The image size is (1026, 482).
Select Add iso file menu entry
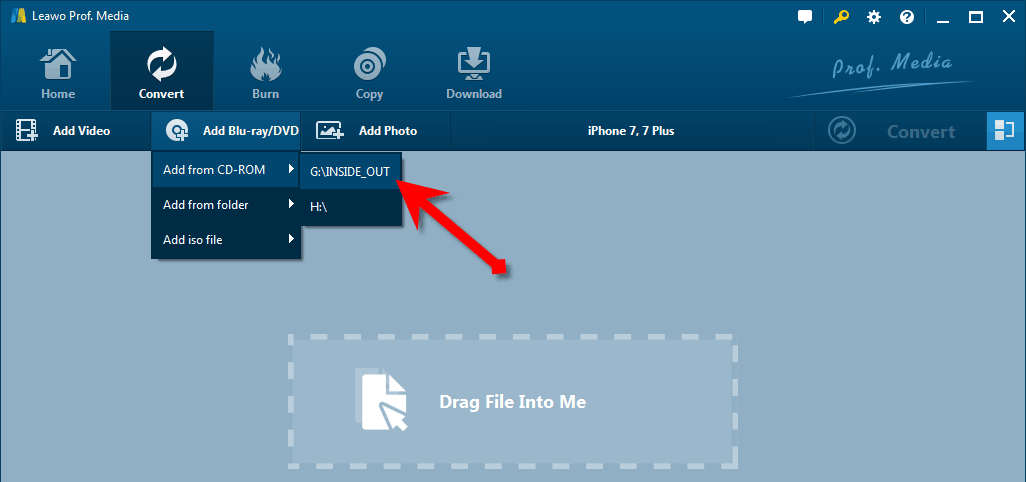[226, 239]
